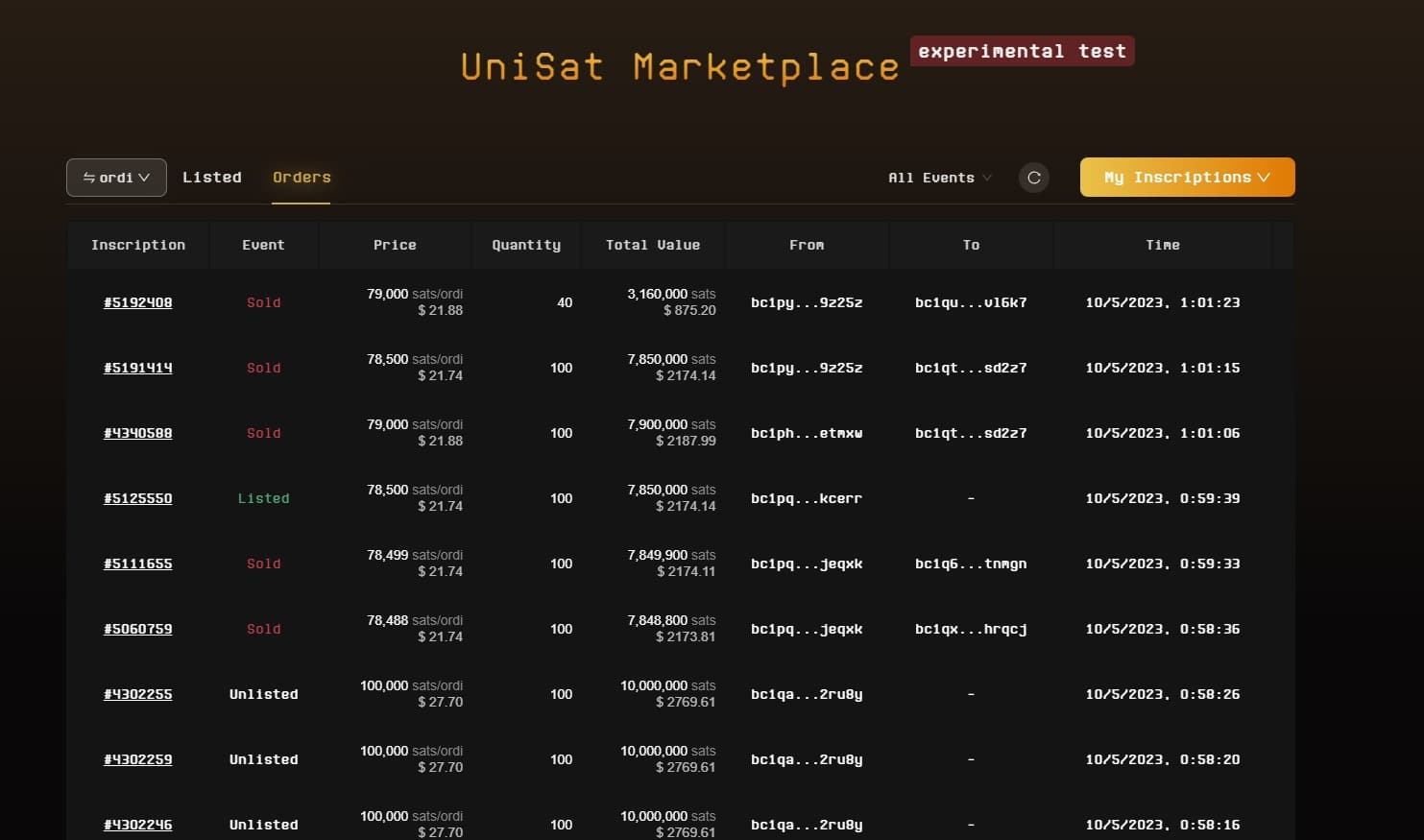
Task: Click the Time column header
Action: (1163, 245)
